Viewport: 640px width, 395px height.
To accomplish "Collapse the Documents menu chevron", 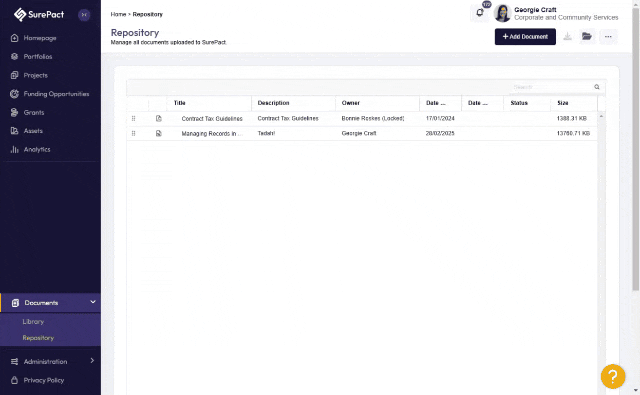I will [x=93, y=302].
